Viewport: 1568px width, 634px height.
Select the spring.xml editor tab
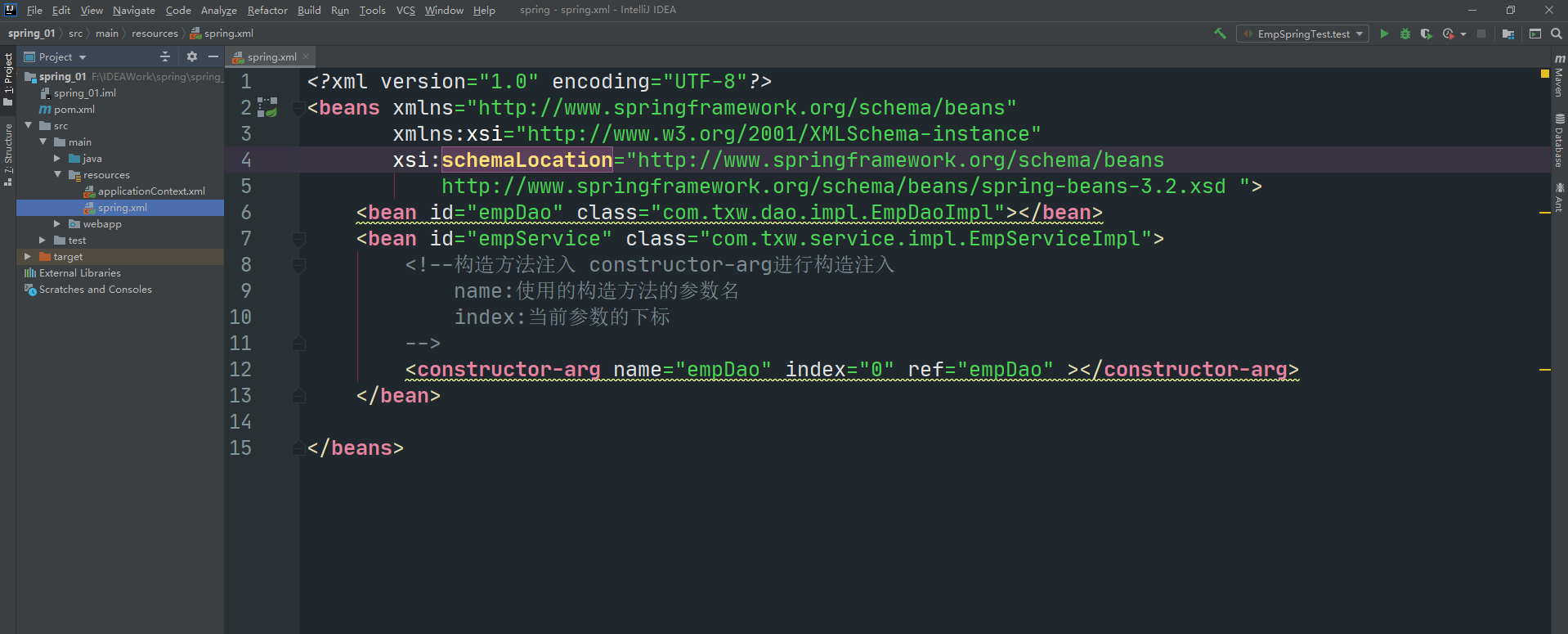point(271,56)
